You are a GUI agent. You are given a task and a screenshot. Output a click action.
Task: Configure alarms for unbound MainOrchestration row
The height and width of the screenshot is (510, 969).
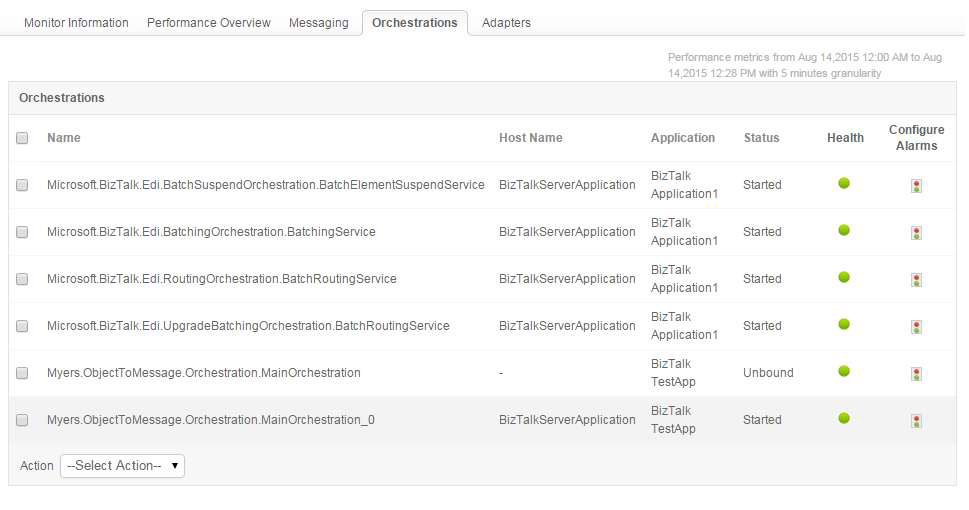click(916, 374)
